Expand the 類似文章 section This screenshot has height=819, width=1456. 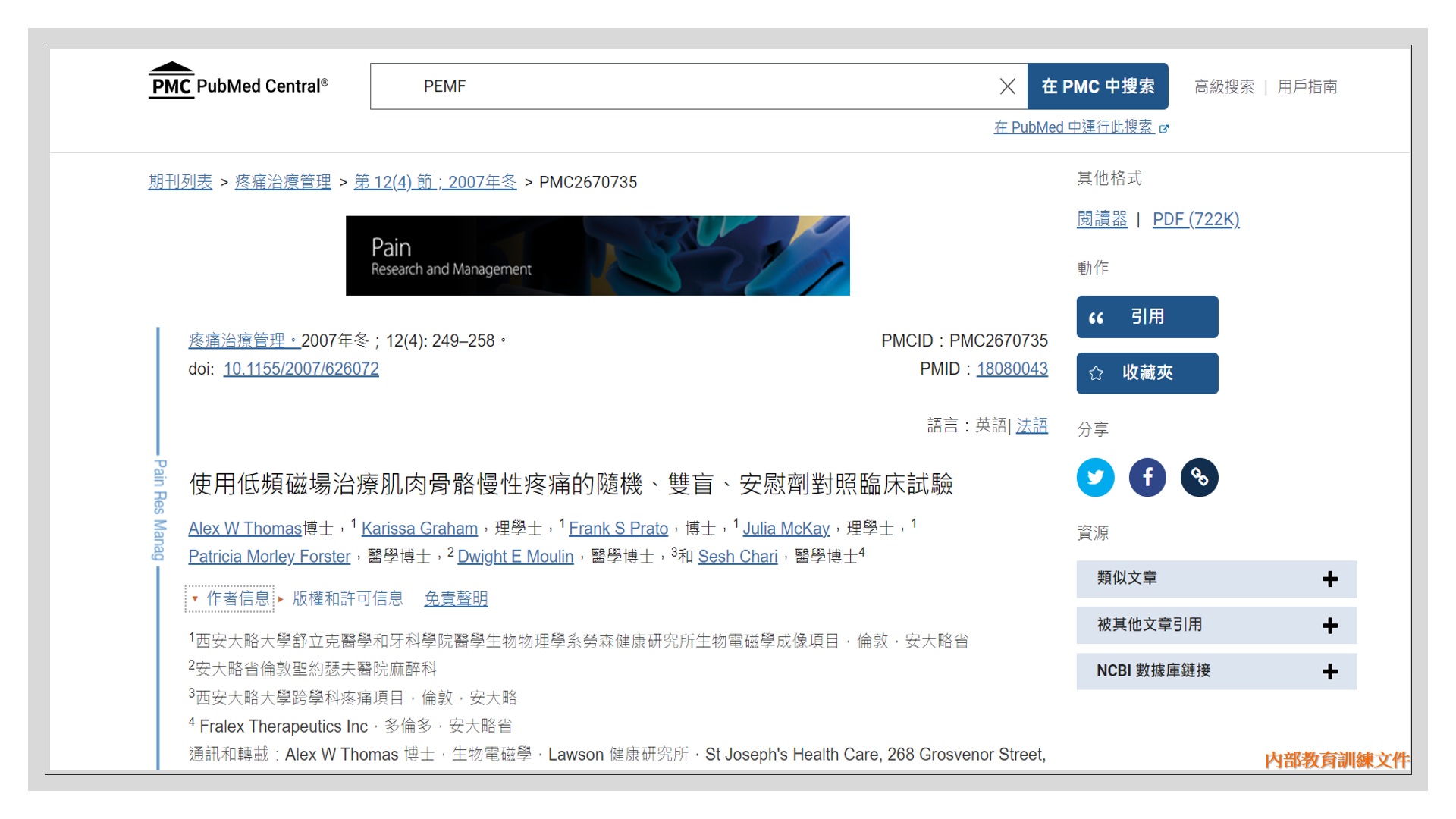(x=1216, y=579)
